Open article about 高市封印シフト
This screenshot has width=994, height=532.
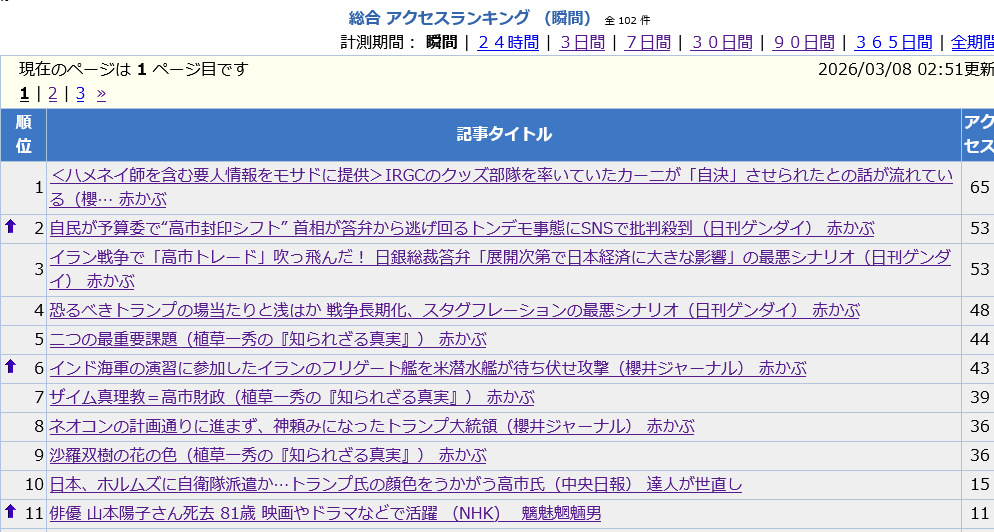(x=461, y=228)
